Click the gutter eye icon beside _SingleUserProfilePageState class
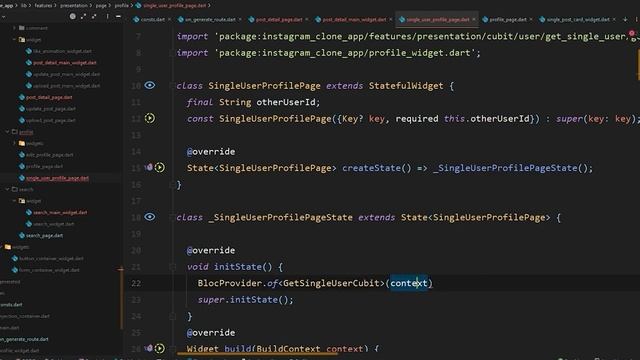Image resolution: width=640 pixels, height=360 pixels. click(x=150, y=217)
